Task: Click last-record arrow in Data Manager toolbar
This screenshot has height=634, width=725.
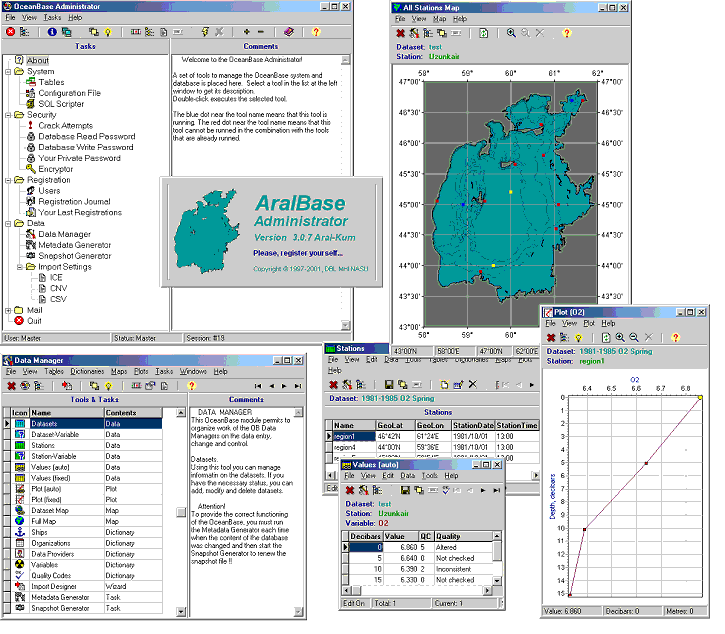Action: click(x=298, y=386)
